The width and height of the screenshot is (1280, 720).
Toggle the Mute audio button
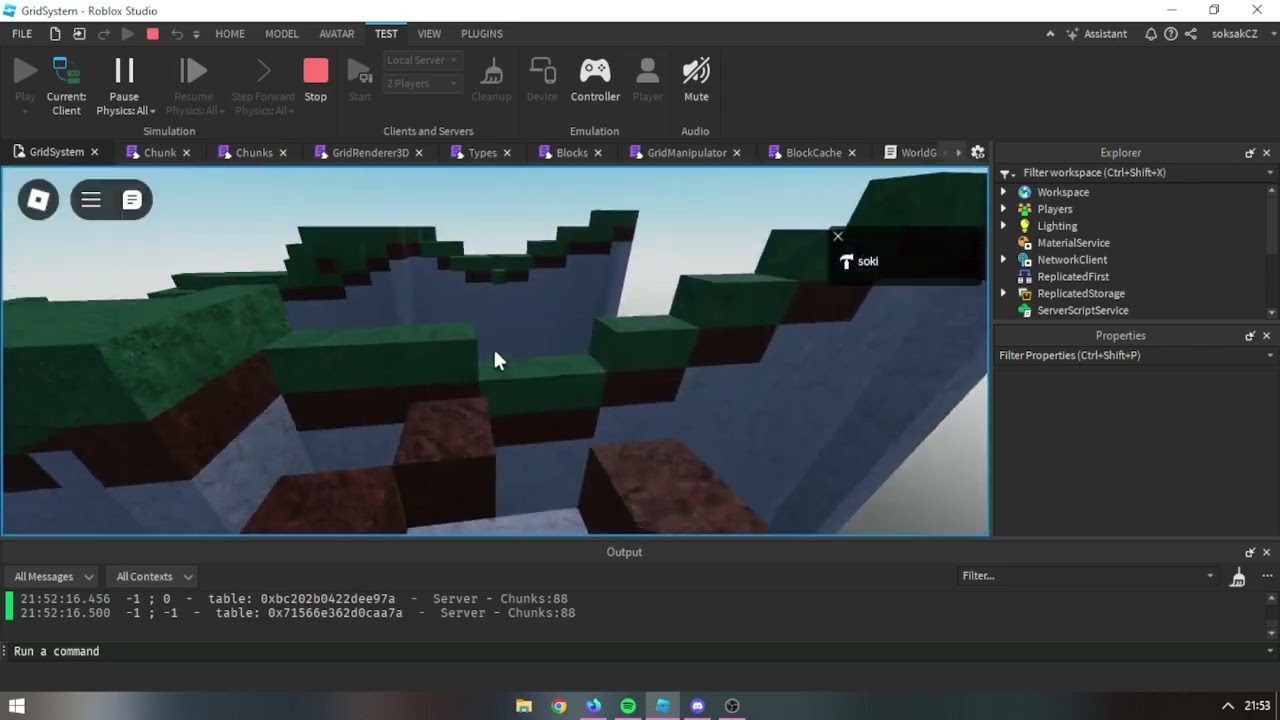click(x=696, y=80)
